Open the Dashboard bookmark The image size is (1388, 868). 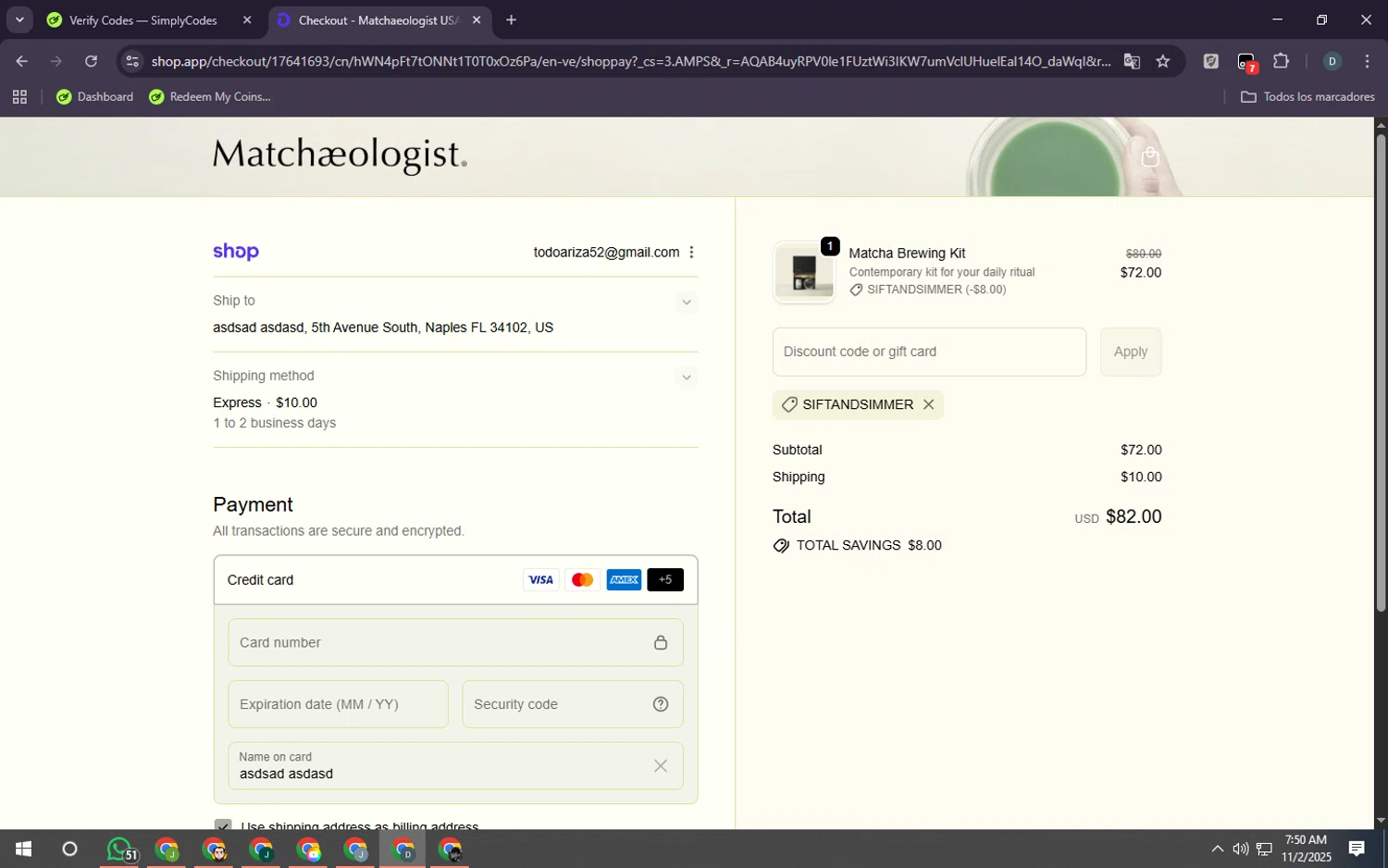tap(94, 97)
